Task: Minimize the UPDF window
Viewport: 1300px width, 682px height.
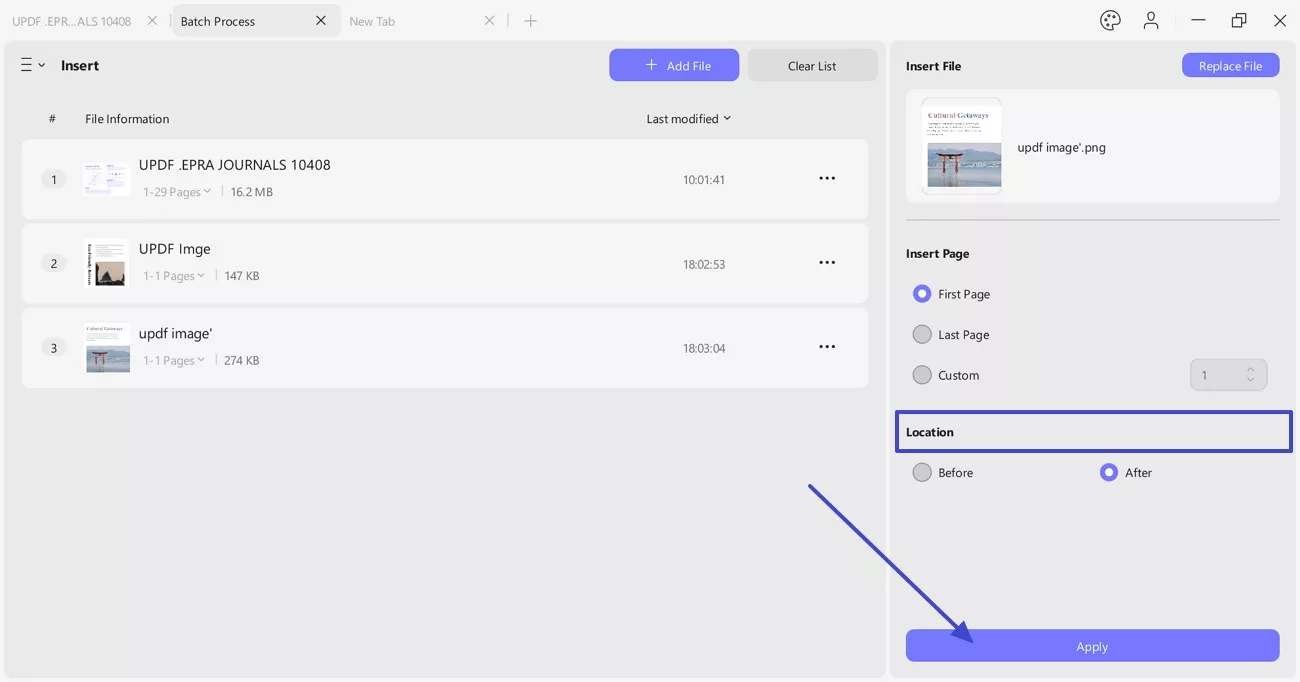Action: click(1196, 21)
